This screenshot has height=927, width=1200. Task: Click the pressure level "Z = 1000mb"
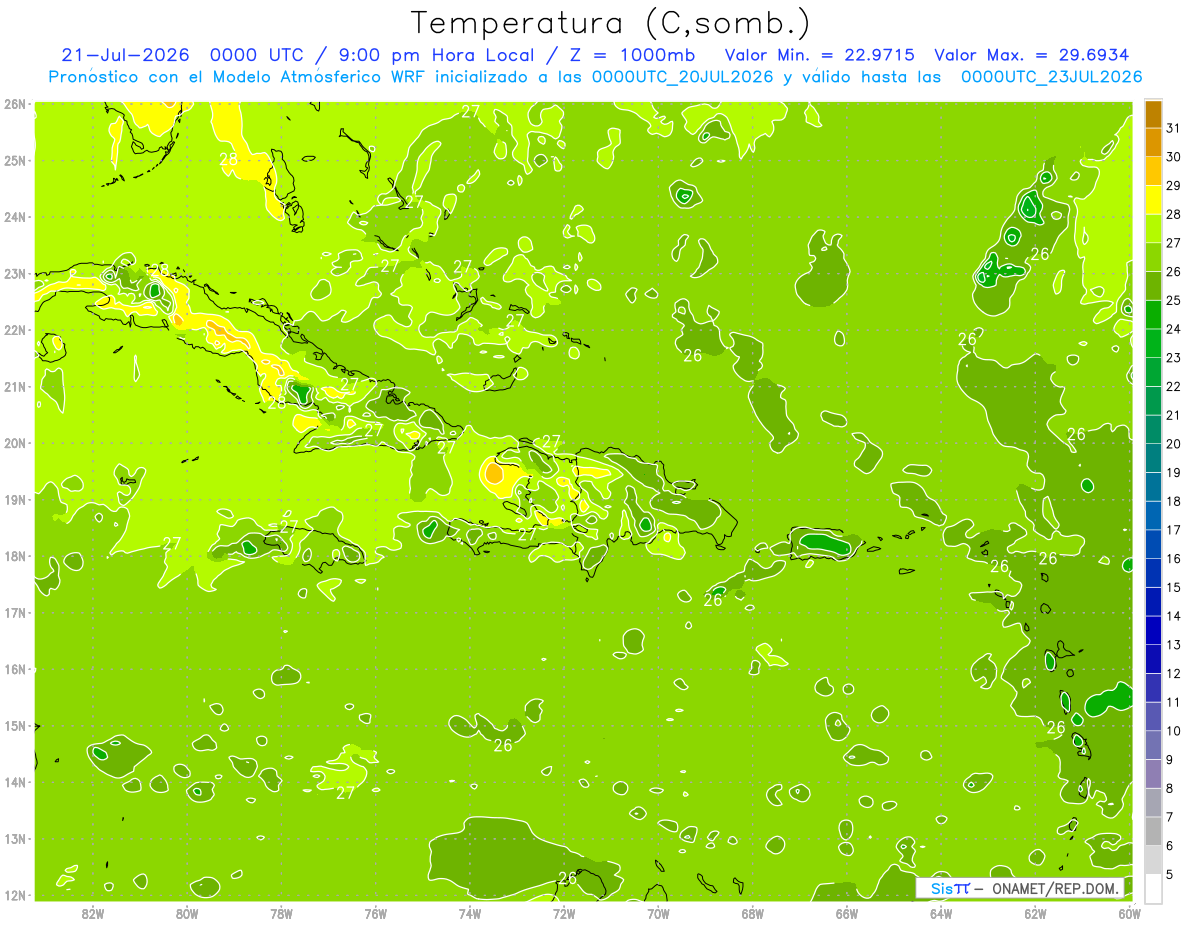tap(632, 55)
